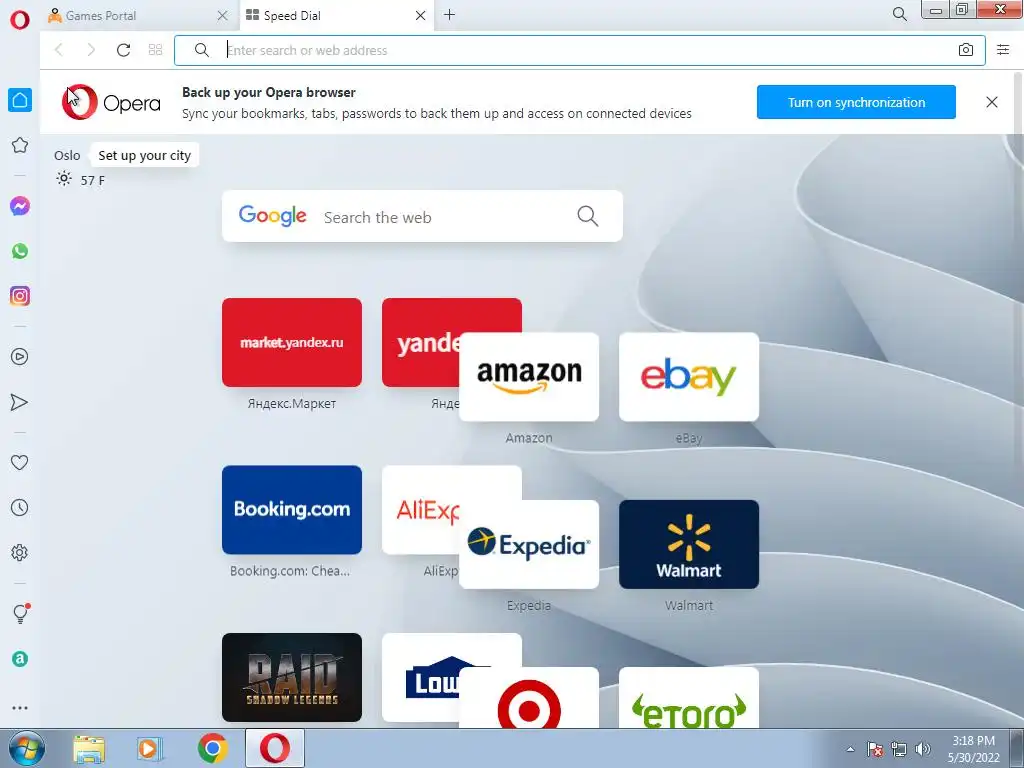1024x768 pixels.
Task: Open the RAID Shadow Legends tile
Action: (x=292, y=677)
